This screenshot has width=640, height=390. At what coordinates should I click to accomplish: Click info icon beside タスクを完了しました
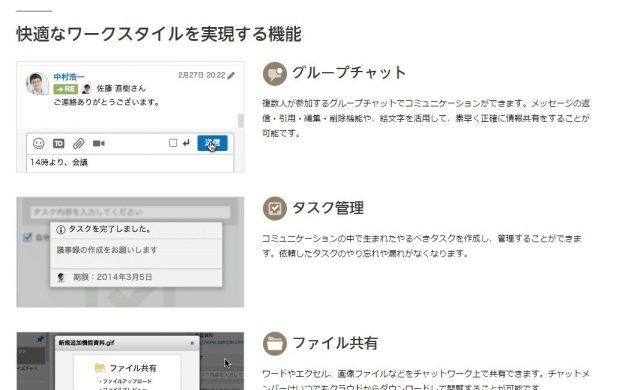pyautogui.click(x=61, y=230)
